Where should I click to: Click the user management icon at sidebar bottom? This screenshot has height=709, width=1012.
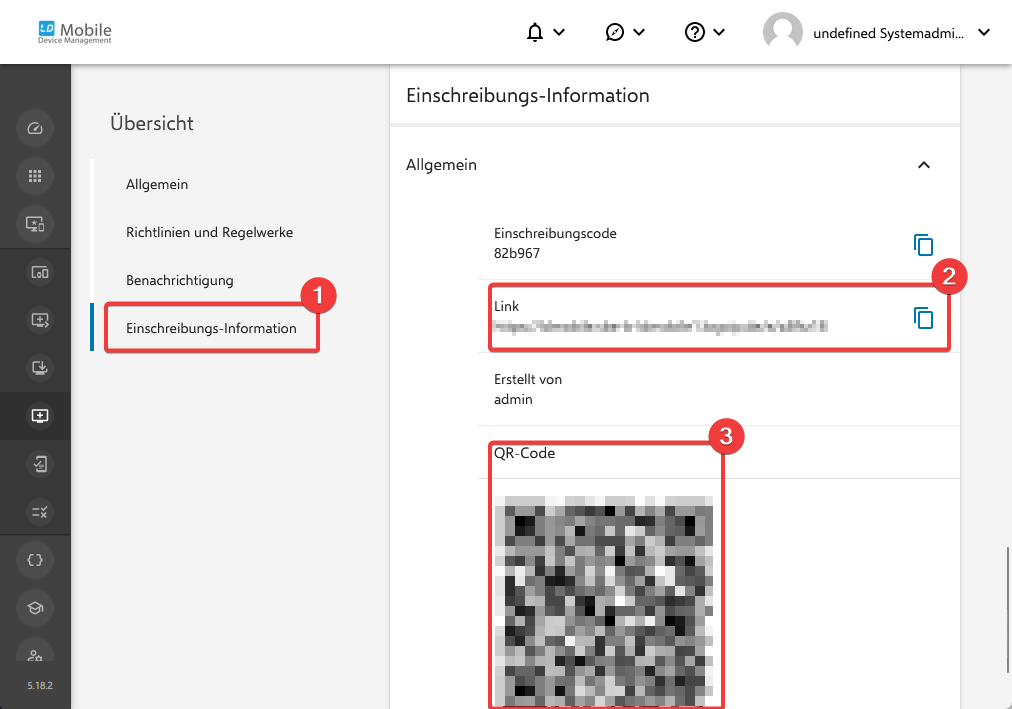point(35,653)
